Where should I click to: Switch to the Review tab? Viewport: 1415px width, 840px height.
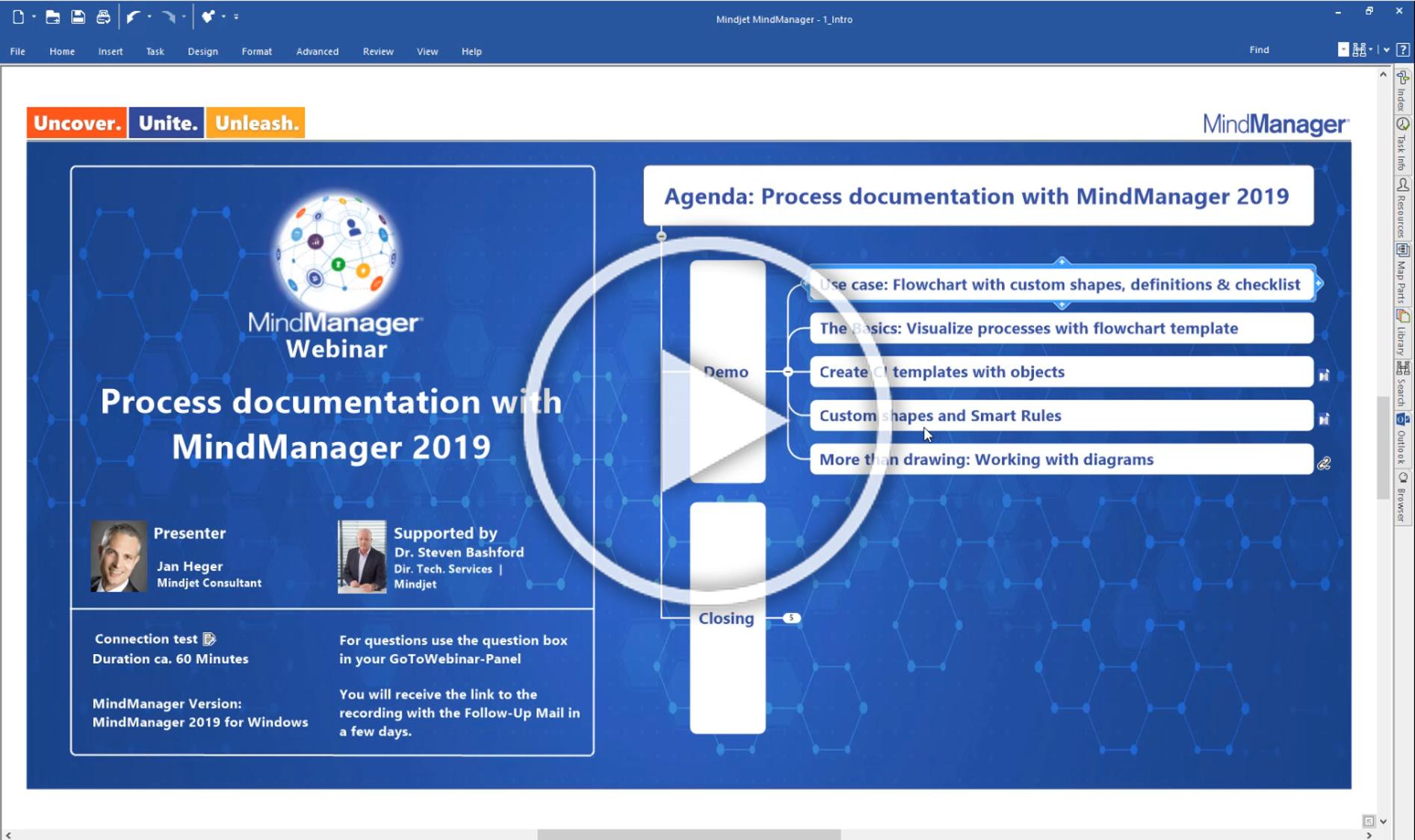pos(378,51)
